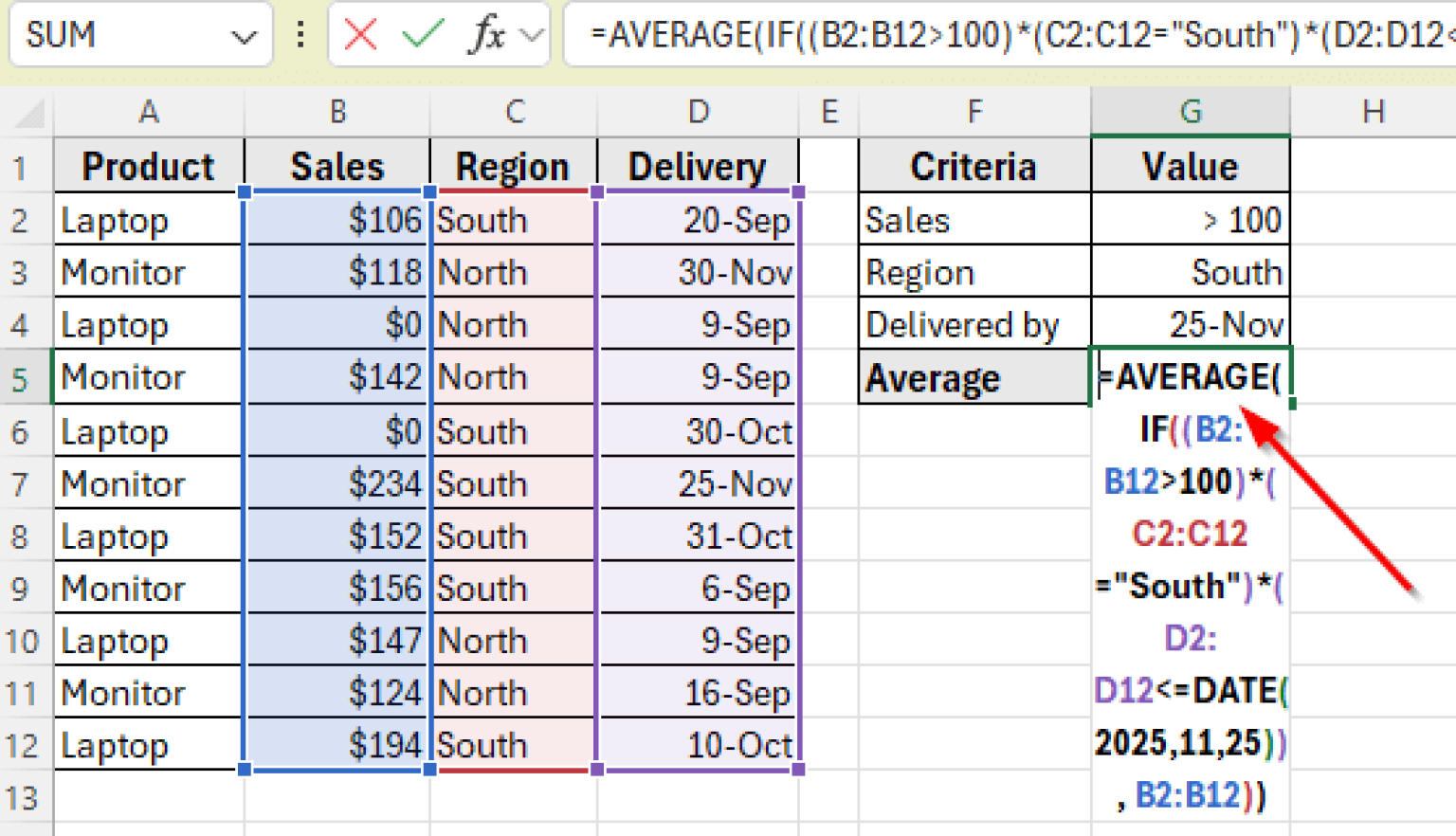Open Insert Function using the fx icon
This screenshot has width=1456, height=836.
(x=486, y=35)
